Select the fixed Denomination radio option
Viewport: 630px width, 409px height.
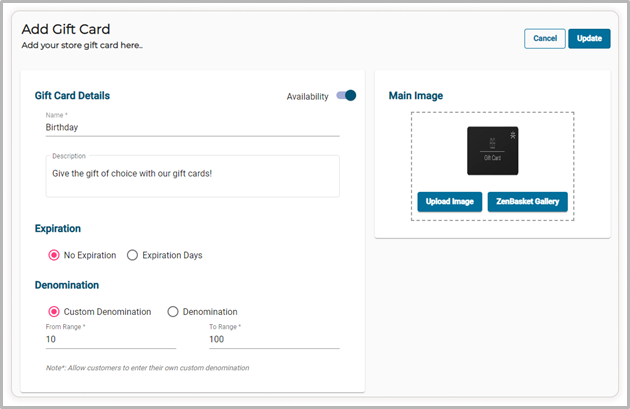pos(173,312)
